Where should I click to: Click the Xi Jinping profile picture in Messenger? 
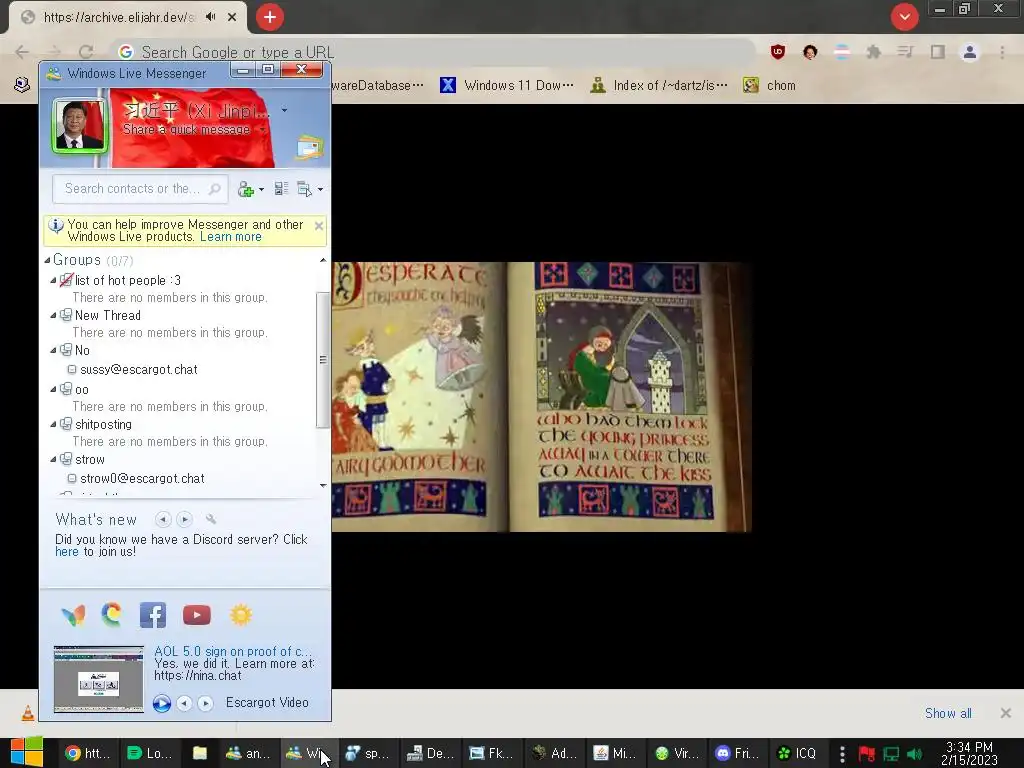pyautogui.click(x=79, y=125)
